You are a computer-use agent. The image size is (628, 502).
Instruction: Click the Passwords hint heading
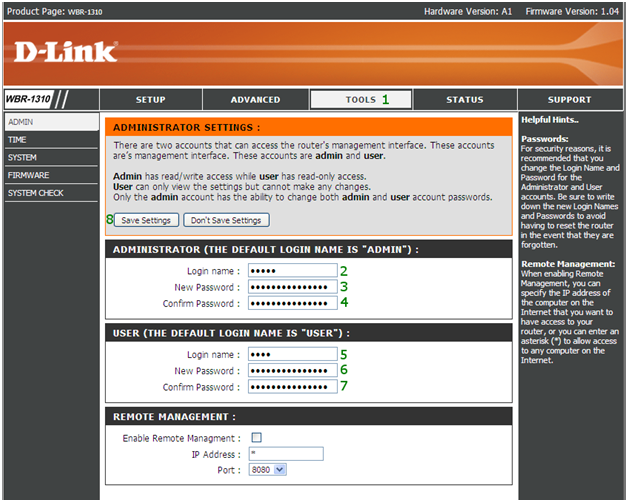[545, 139]
